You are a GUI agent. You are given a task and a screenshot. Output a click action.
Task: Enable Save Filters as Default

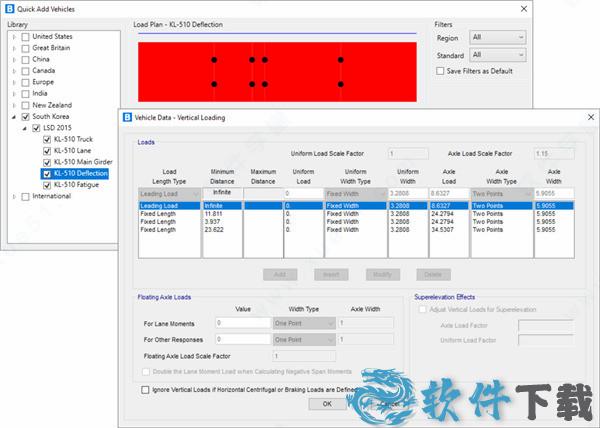coord(442,71)
